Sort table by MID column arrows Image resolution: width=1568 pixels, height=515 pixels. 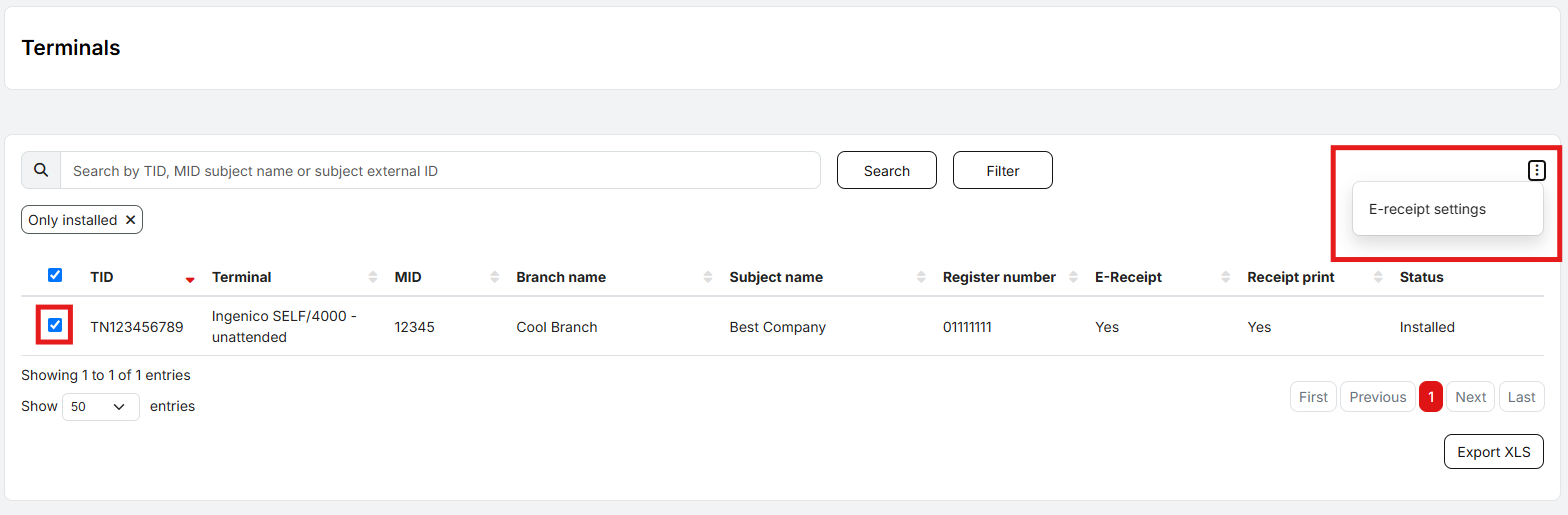coord(495,277)
